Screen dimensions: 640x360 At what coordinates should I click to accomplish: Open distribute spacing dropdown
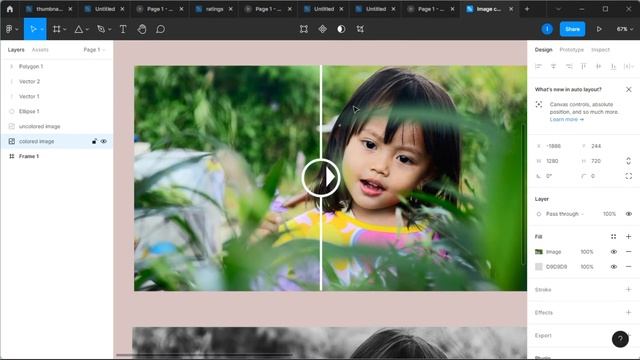pos(629,66)
